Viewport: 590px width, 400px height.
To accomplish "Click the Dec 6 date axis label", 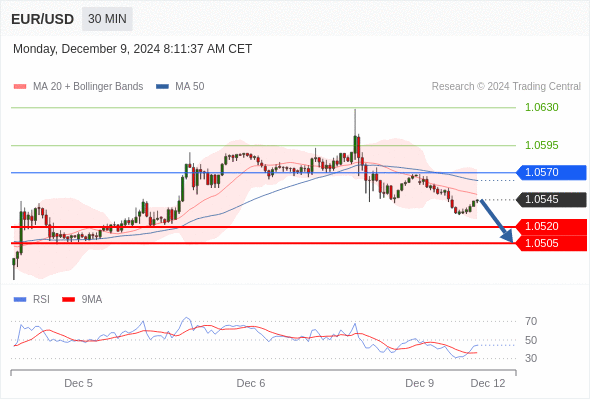I will 251,383.
